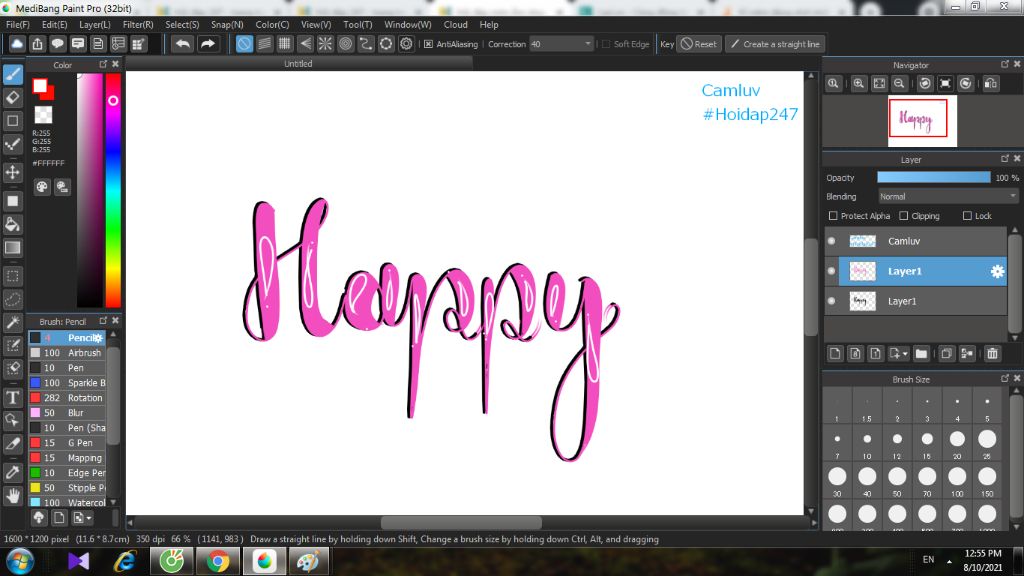Enable crisscross grid snap

(285, 44)
